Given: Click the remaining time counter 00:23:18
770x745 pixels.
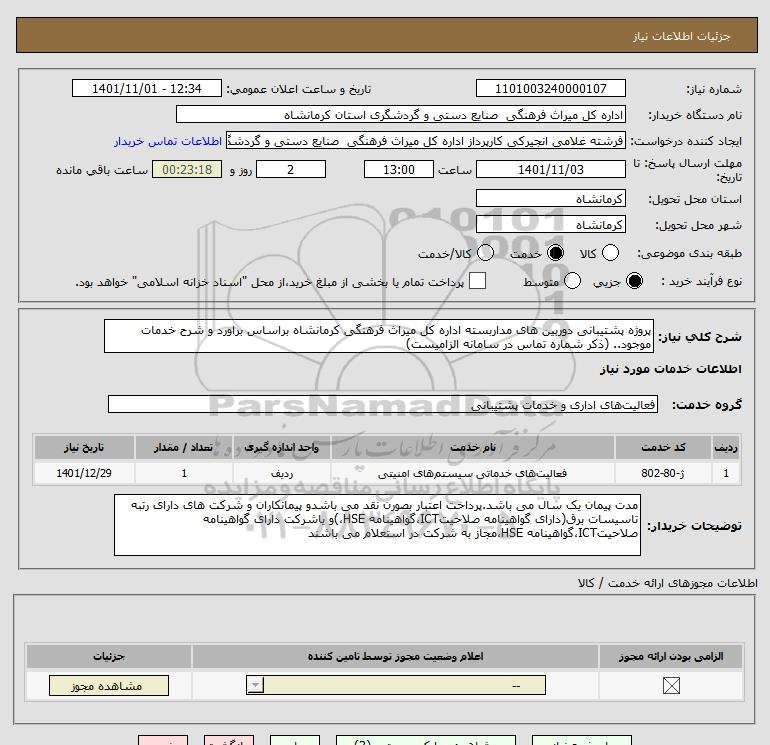Looking at the screenshot, I should [187, 169].
